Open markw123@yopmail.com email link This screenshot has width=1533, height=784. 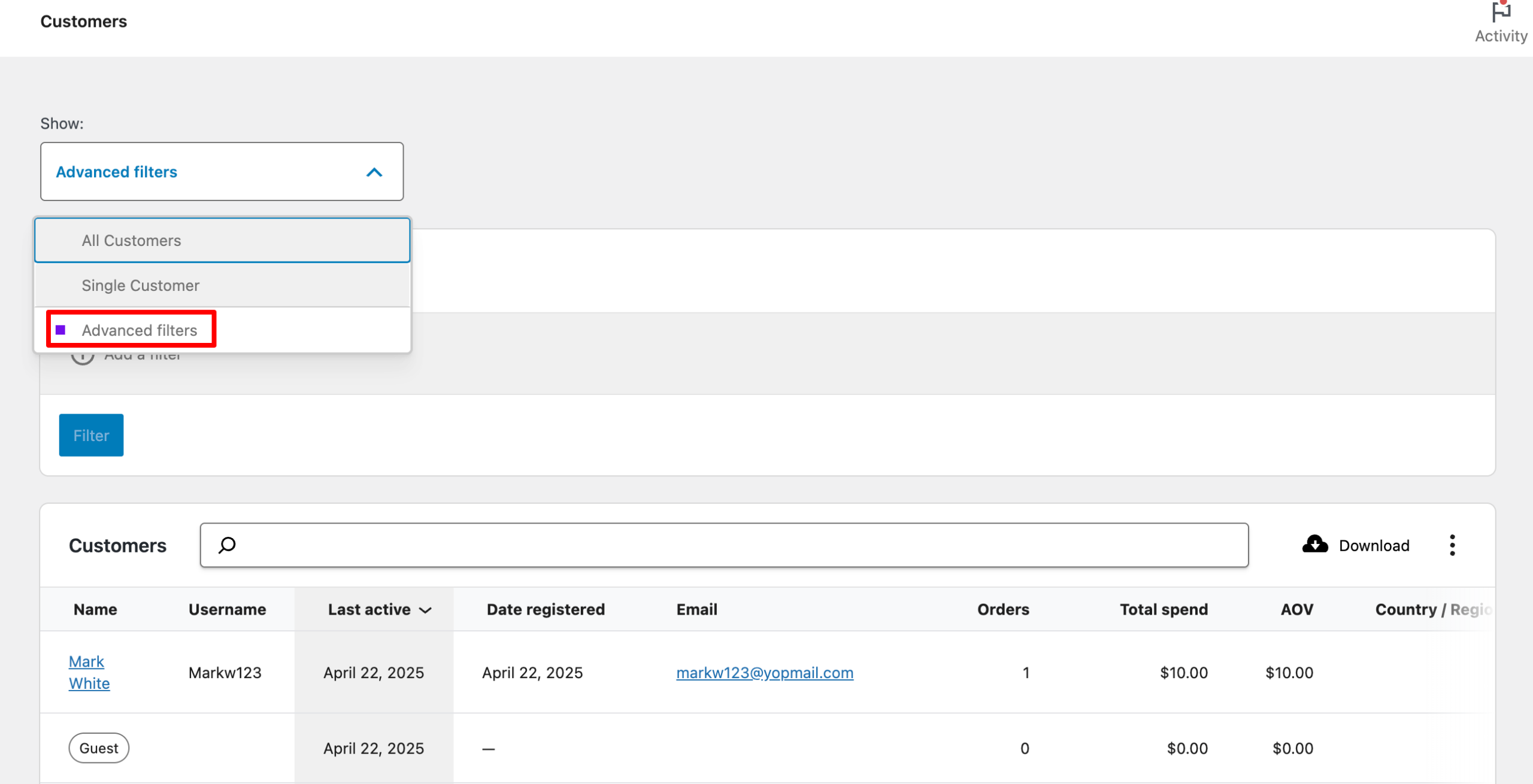[765, 673]
